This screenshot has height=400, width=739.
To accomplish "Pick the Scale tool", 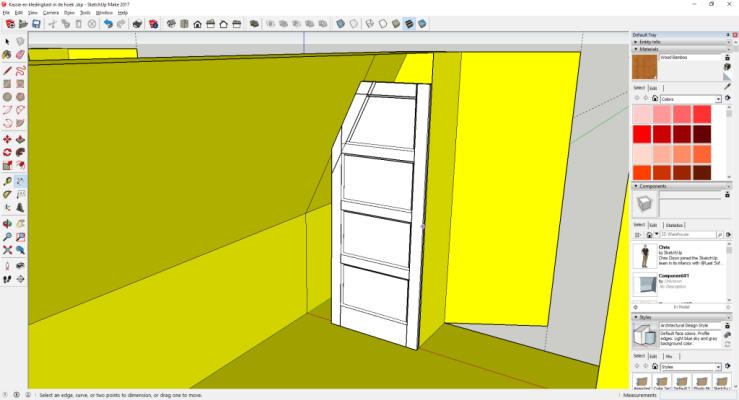I will [x=7, y=165].
